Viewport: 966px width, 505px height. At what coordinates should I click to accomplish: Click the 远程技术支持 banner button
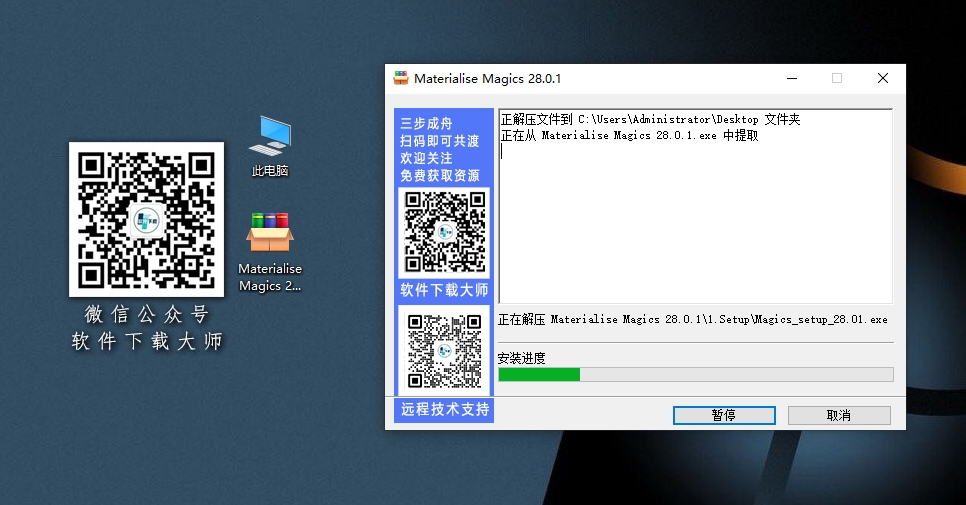(444, 410)
